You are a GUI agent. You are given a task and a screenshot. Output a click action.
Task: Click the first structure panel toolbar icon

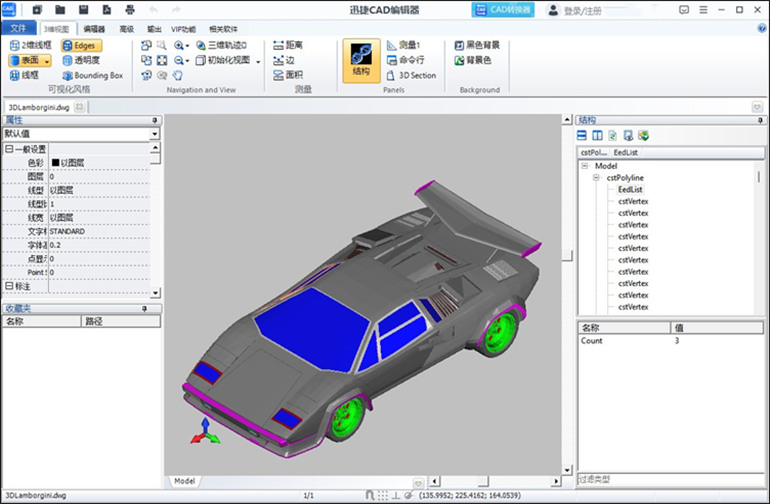582,136
